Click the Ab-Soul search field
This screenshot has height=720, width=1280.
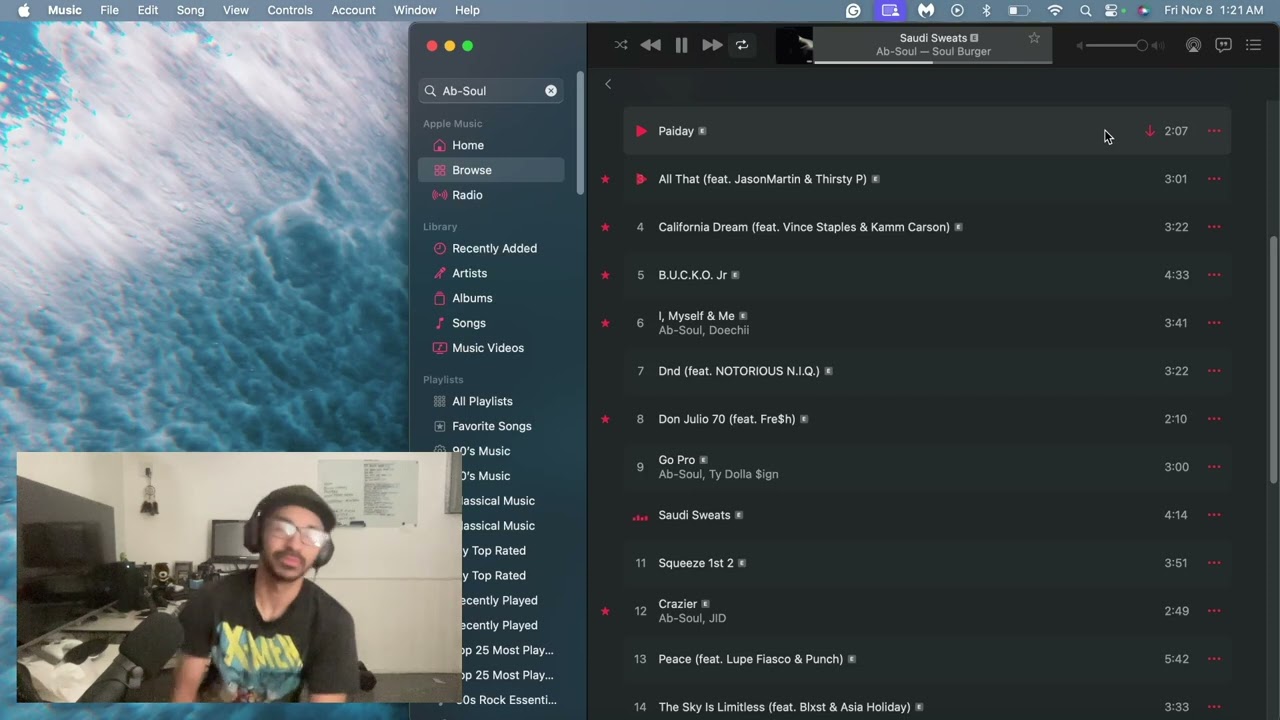click(491, 91)
